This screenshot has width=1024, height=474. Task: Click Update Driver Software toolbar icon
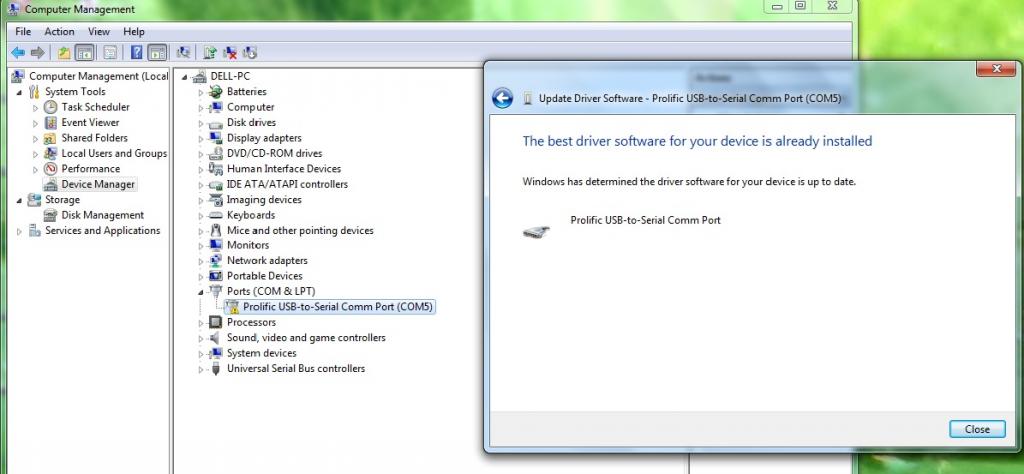pos(210,52)
